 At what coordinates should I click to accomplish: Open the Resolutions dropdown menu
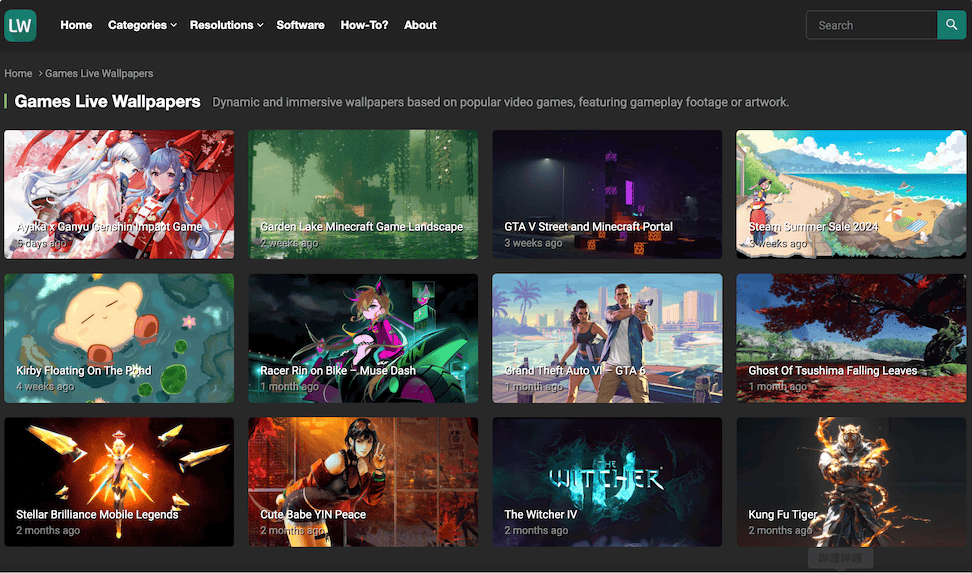226,25
